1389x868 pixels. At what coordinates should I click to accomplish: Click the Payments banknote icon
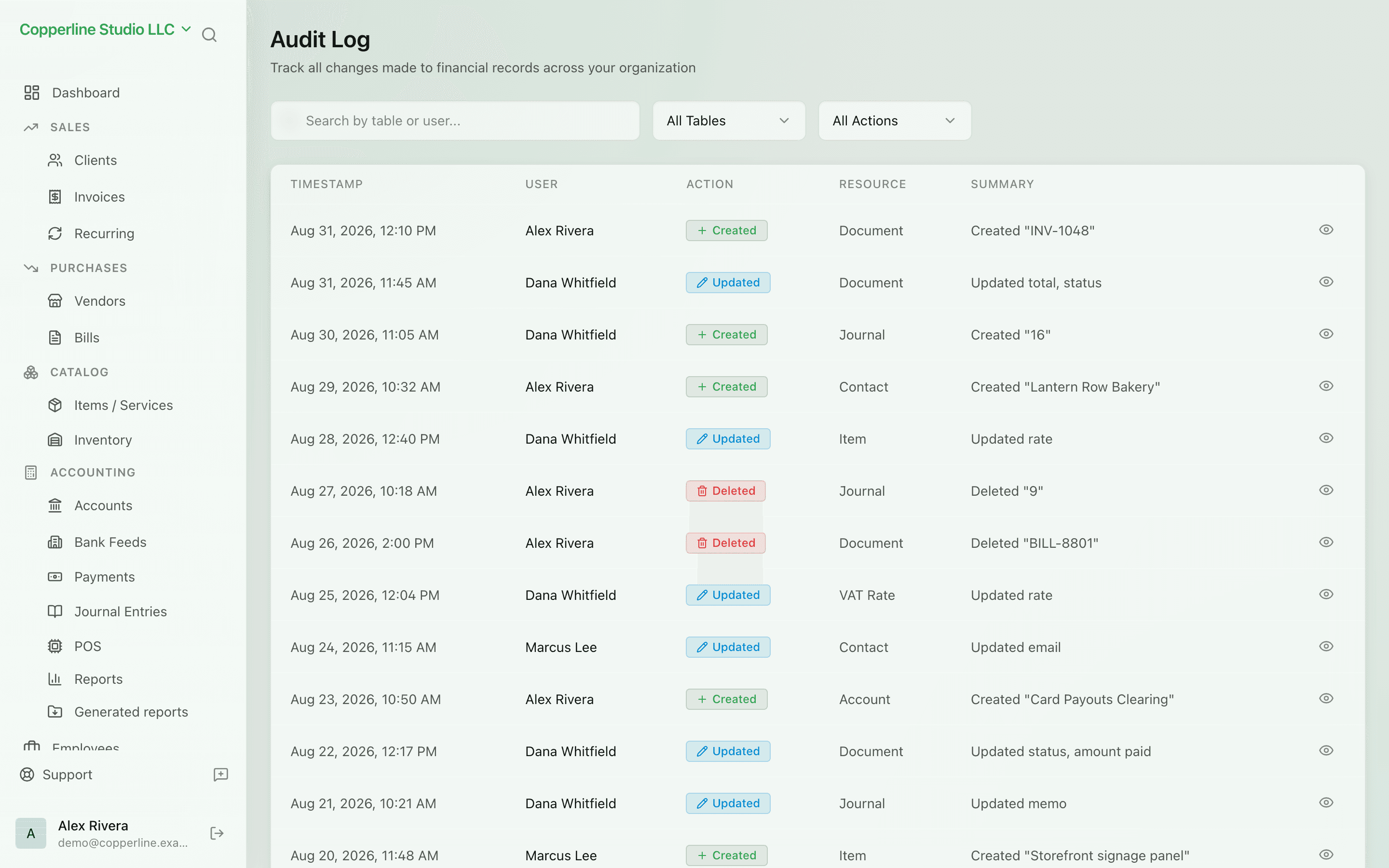pyautogui.click(x=55, y=576)
